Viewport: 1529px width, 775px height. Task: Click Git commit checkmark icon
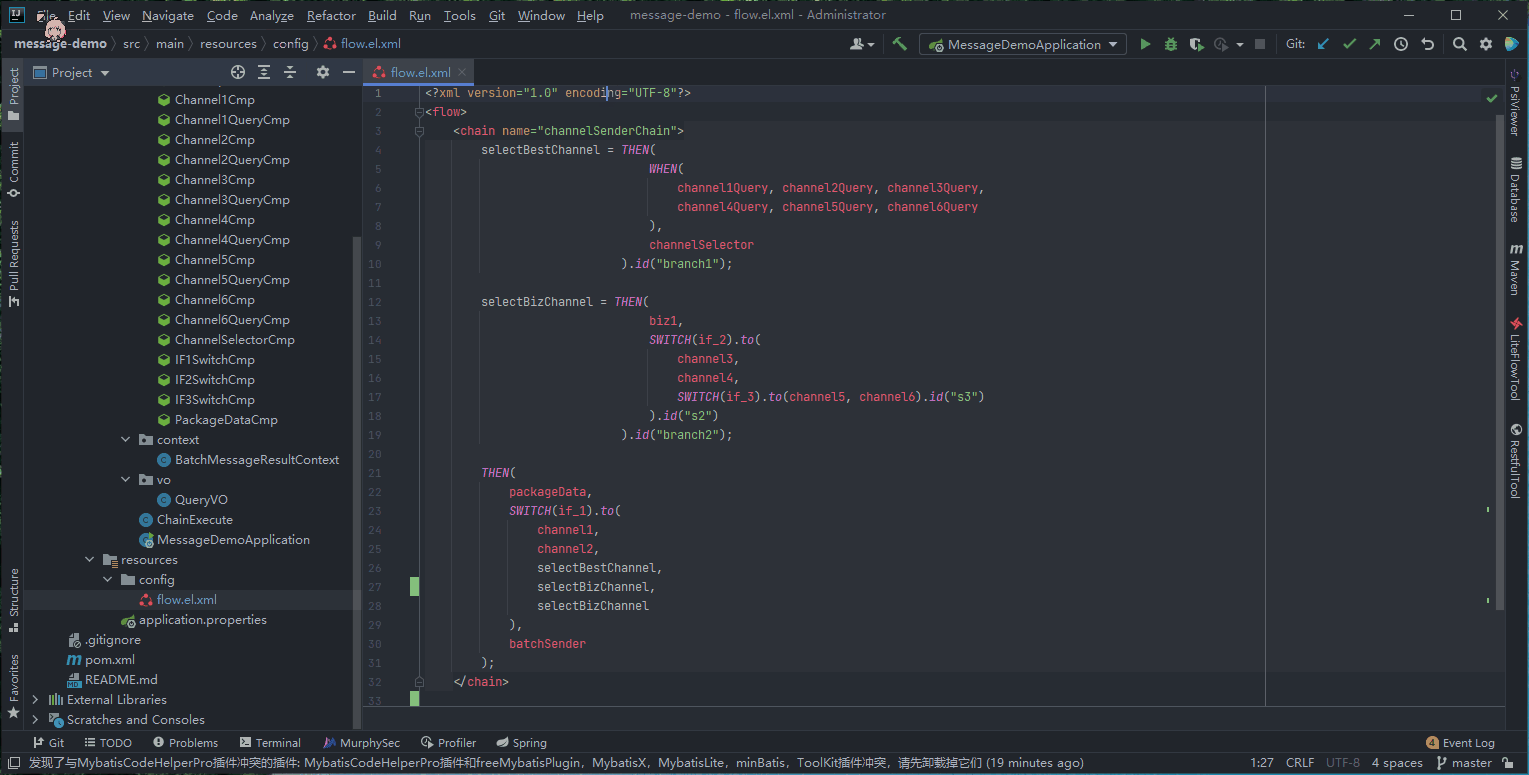[1349, 44]
